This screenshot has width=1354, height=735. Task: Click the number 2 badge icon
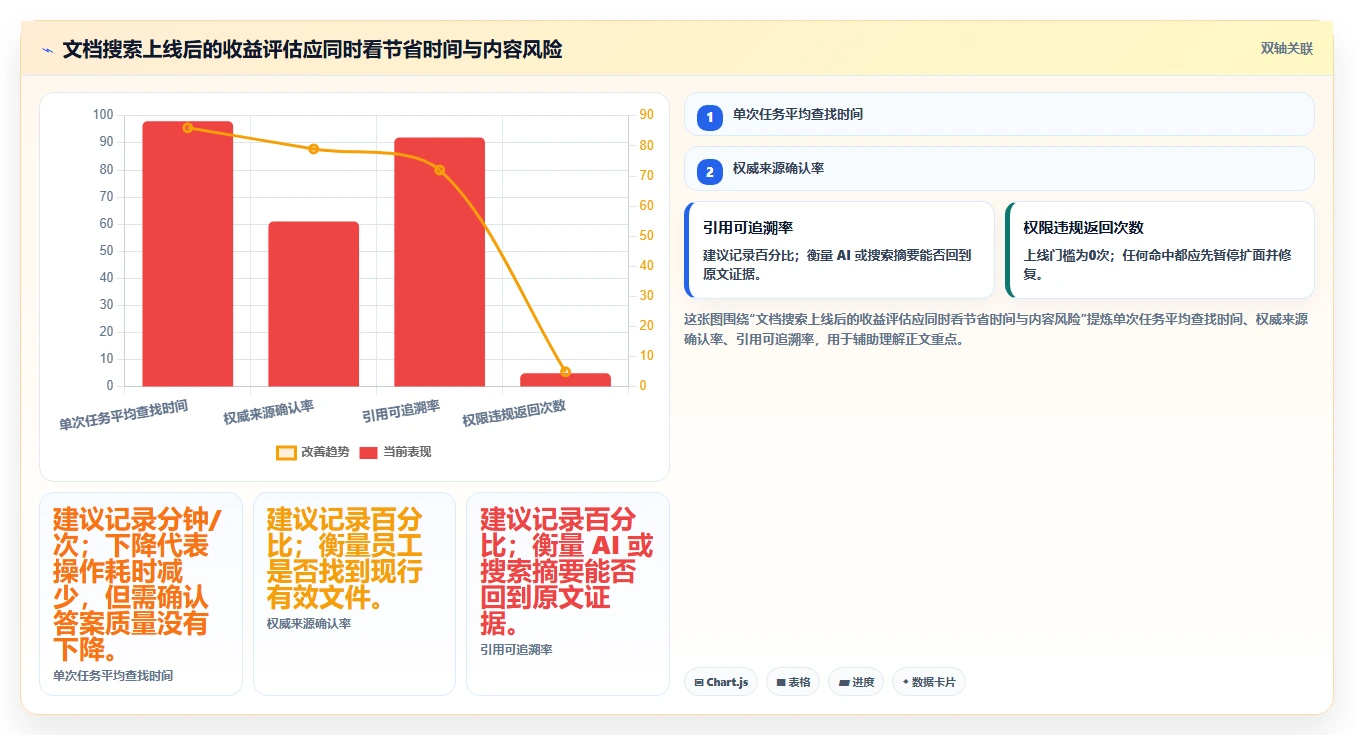710,172
